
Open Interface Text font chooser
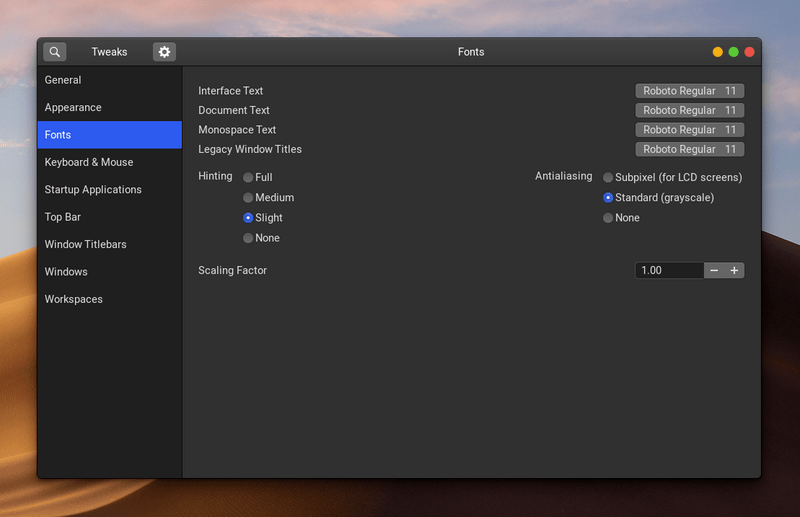point(689,91)
